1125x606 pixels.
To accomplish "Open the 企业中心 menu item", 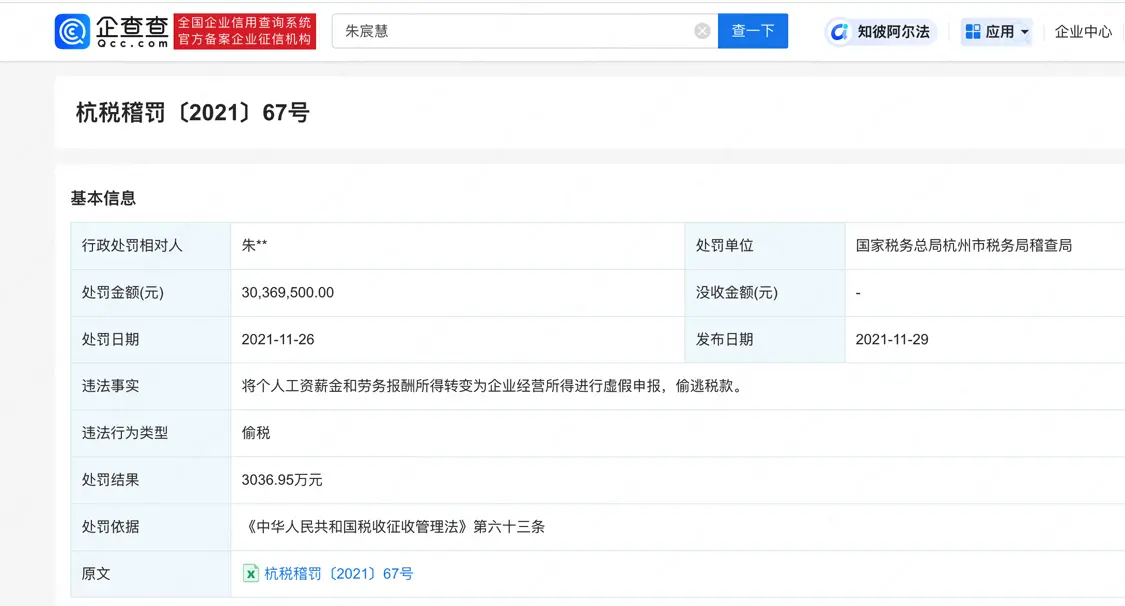I will 1083,31.
